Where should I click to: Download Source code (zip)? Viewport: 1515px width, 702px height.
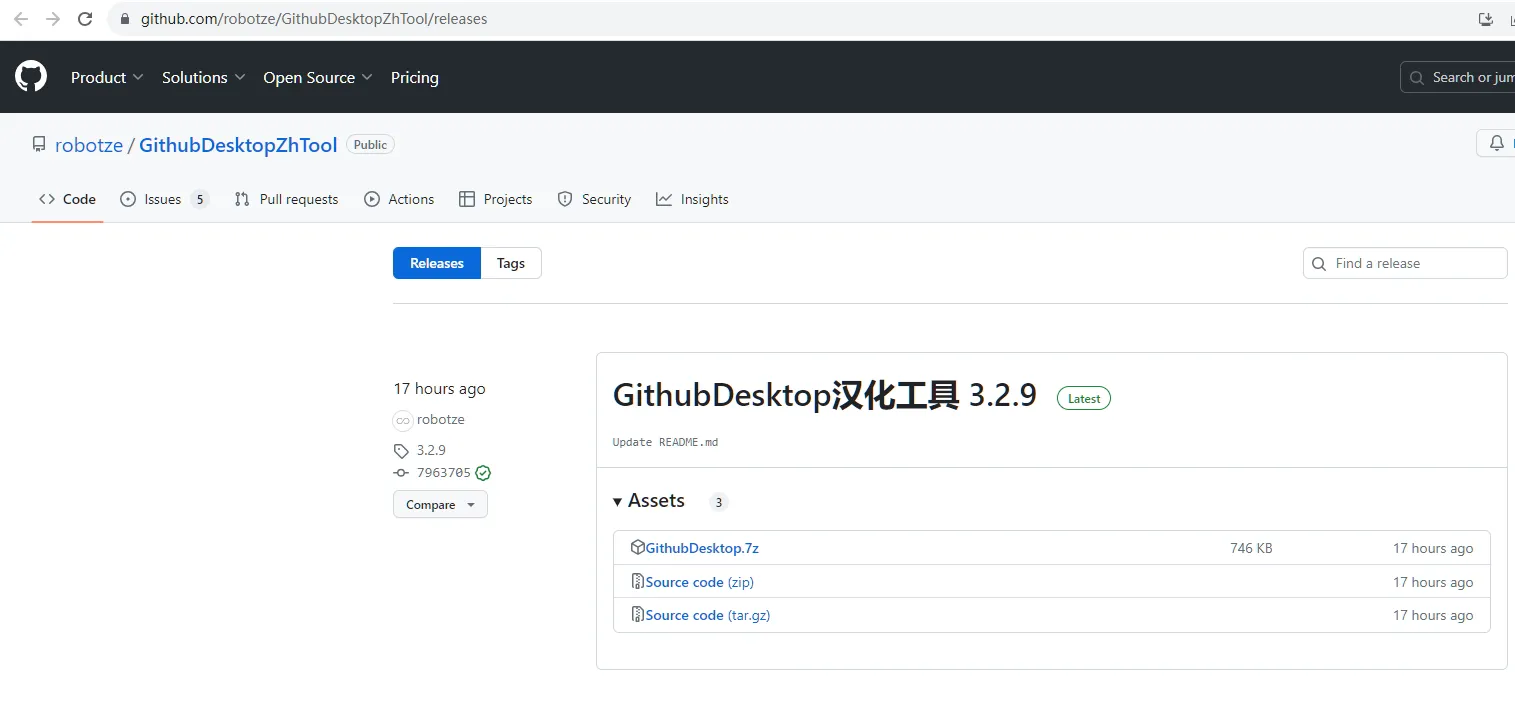700,582
